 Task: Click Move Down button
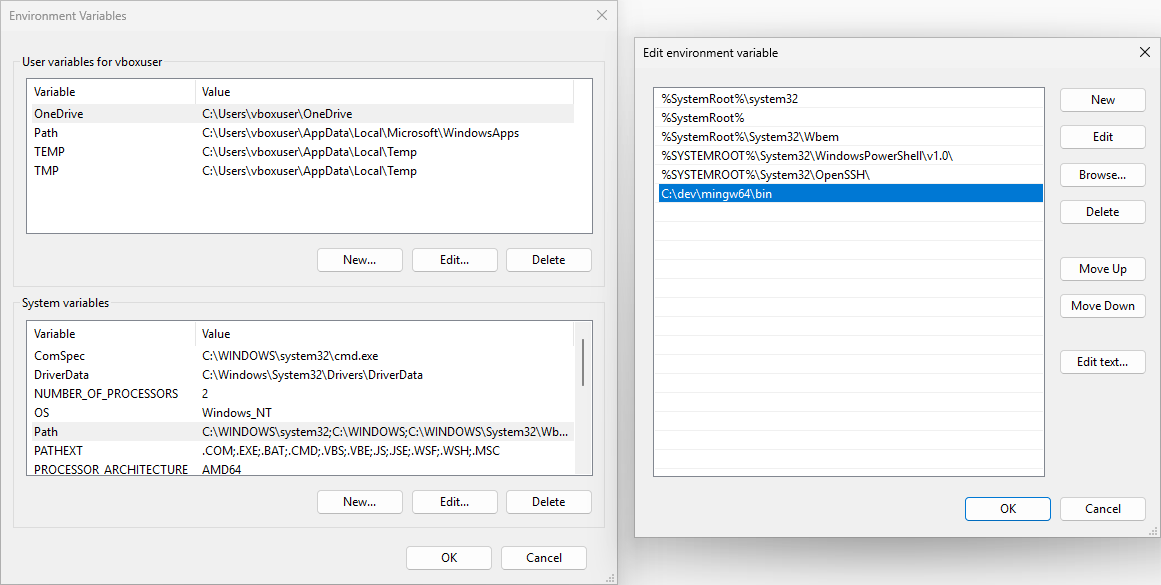point(1102,305)
